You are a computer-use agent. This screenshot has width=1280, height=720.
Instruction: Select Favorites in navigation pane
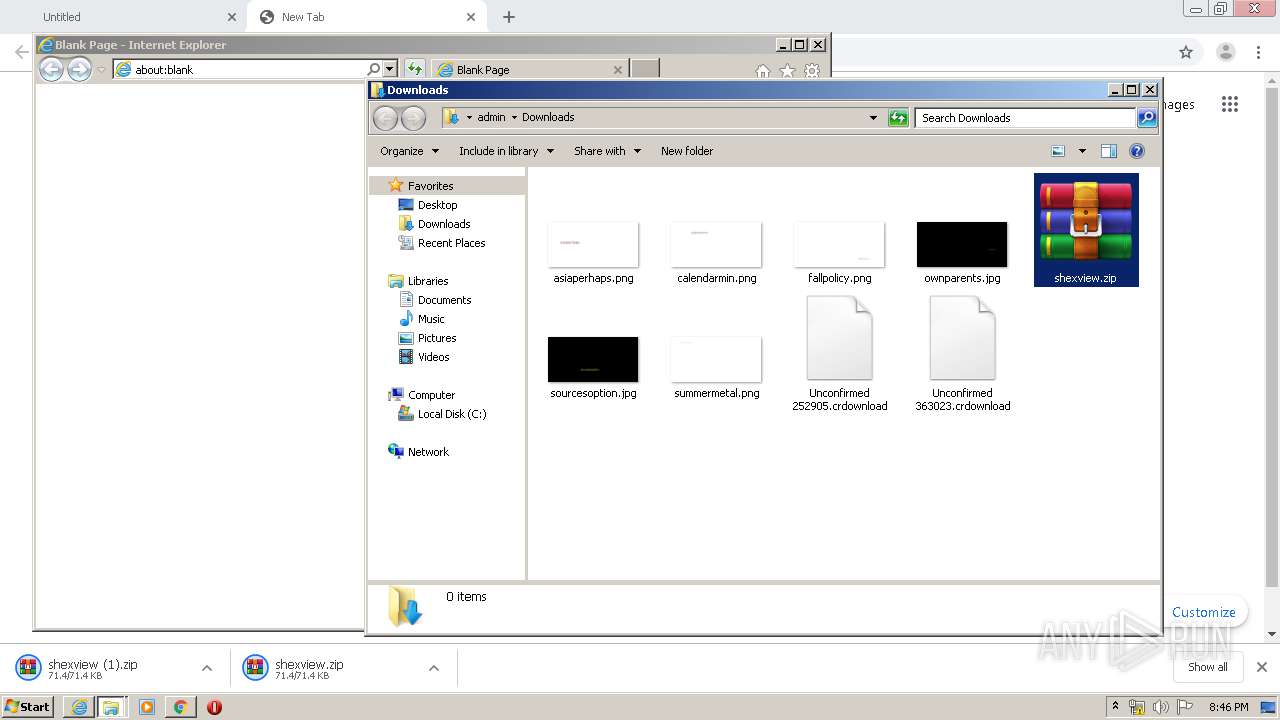430,186
